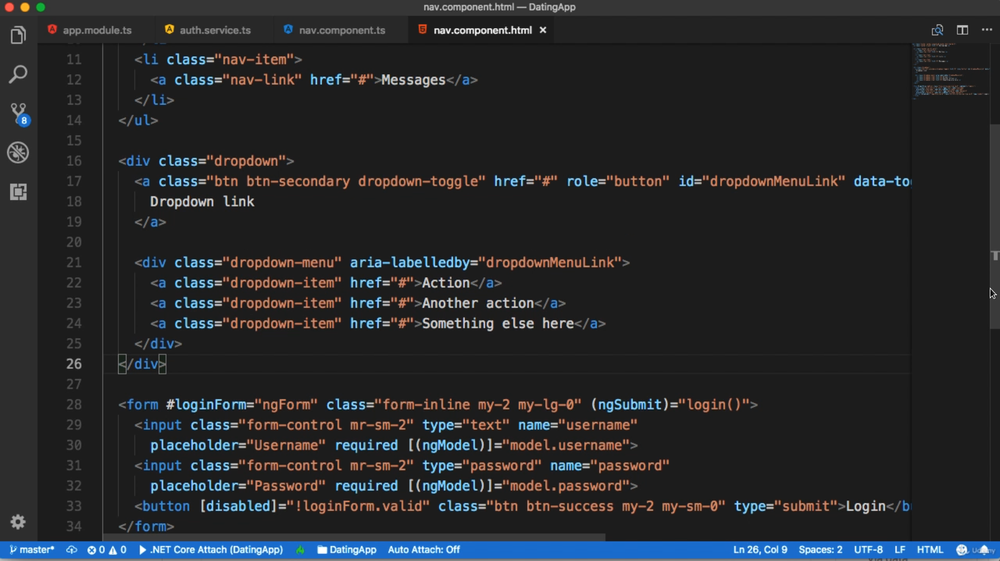Image resolution: width=1000 pixels, height=561 pixels.
Task: Open the HTML language mode selector
Action: (x=930, y=550)
